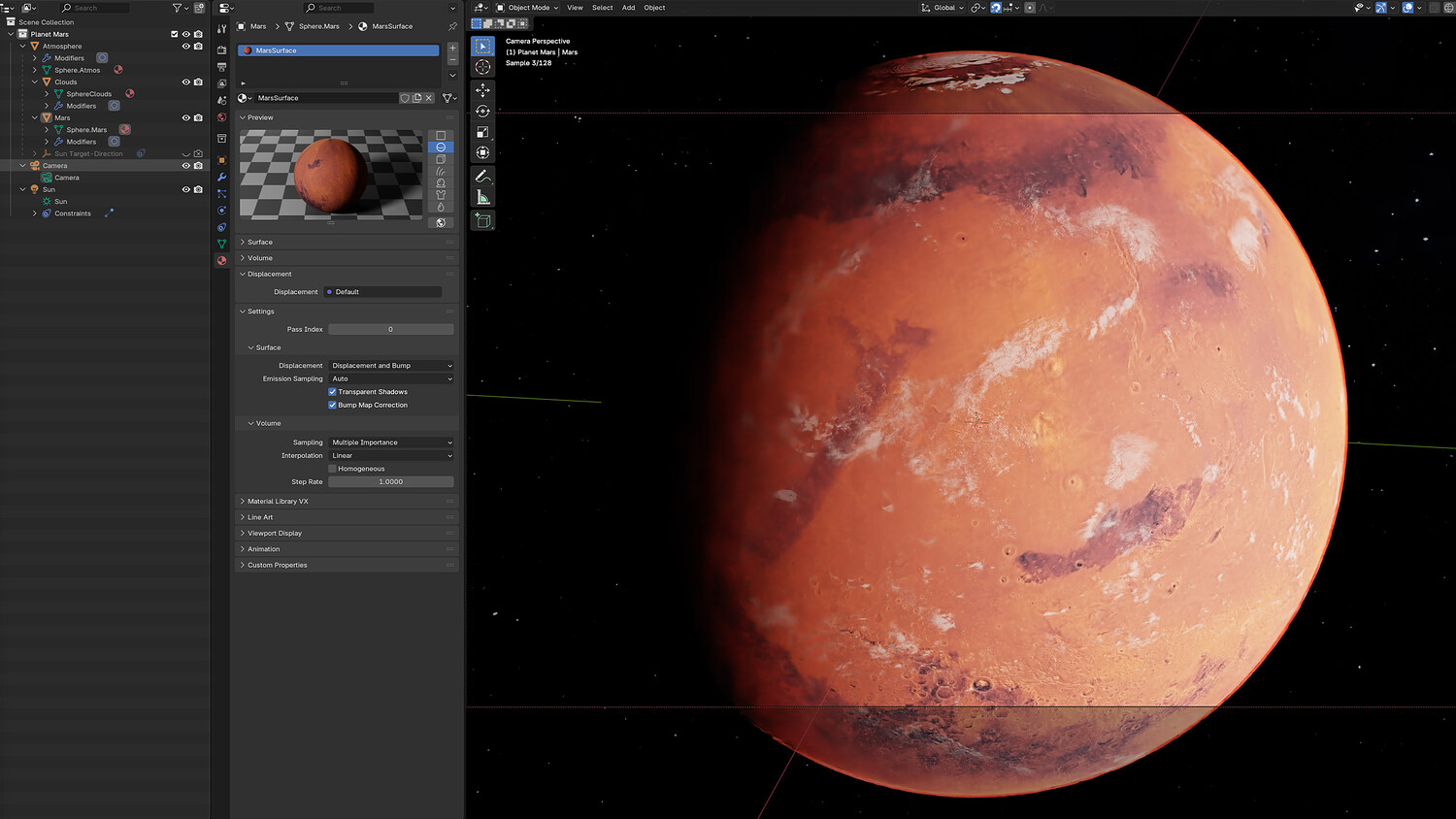Open the Displacement and Bump dropdown
The height and width of the screenshot is (819, 1456).
tap(391, 366)
